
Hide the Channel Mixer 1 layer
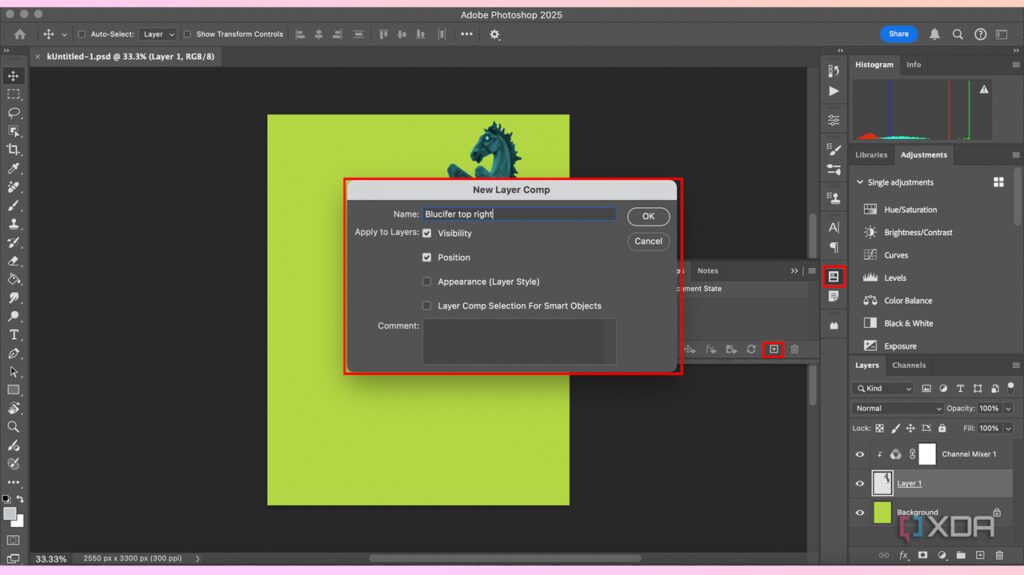pyautogui.click(x=859, y=454)
